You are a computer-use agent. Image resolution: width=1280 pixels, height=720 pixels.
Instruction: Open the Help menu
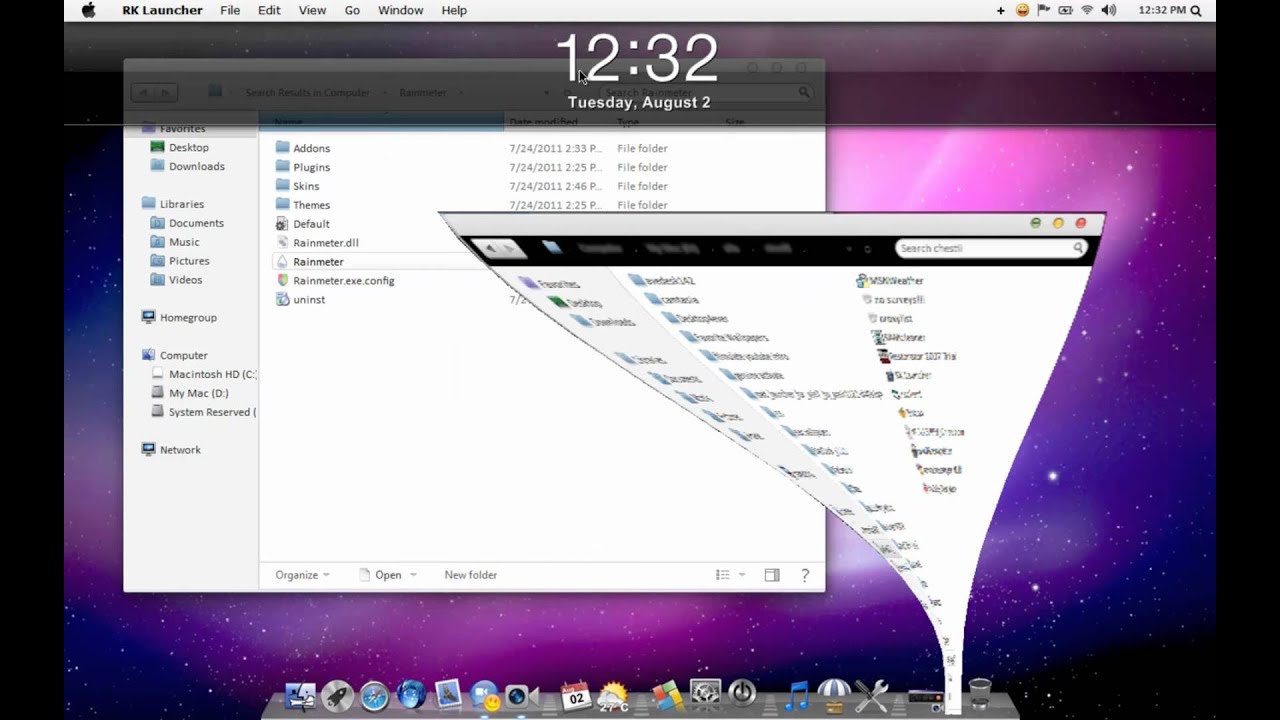point(454,10)
